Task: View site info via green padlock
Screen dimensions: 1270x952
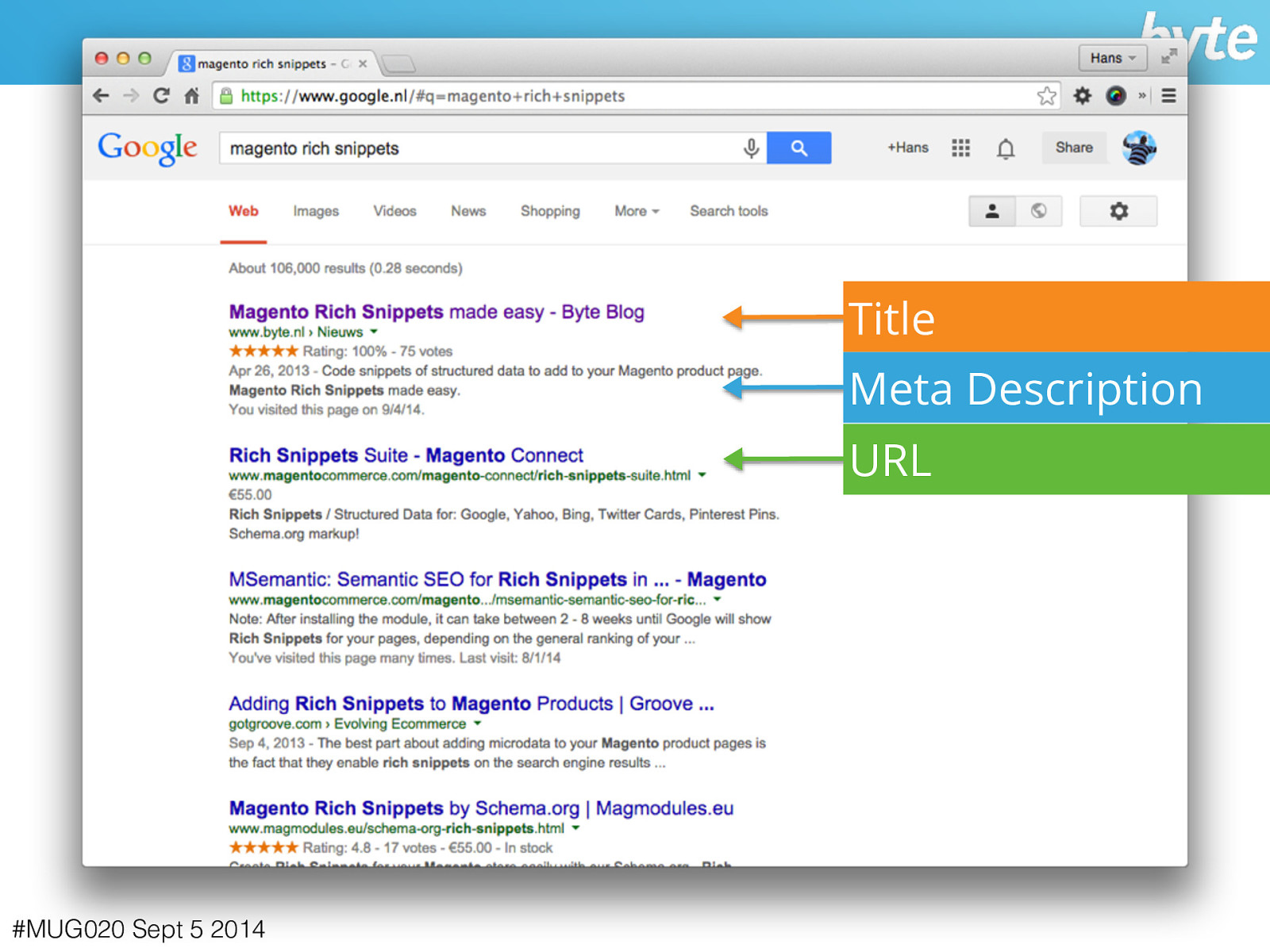Action: coord(226,96)
